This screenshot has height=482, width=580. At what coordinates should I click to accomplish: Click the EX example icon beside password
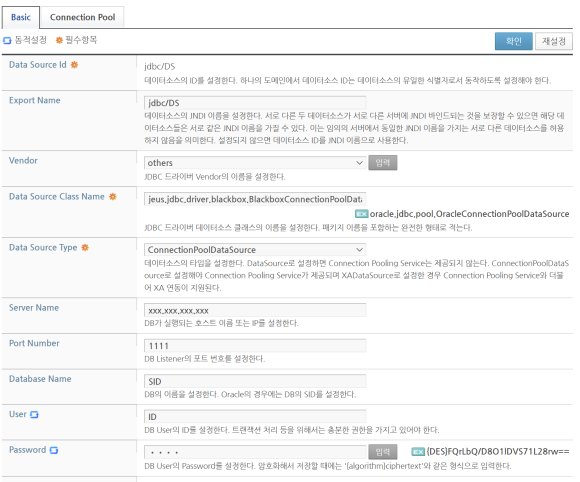coord(418,452)
